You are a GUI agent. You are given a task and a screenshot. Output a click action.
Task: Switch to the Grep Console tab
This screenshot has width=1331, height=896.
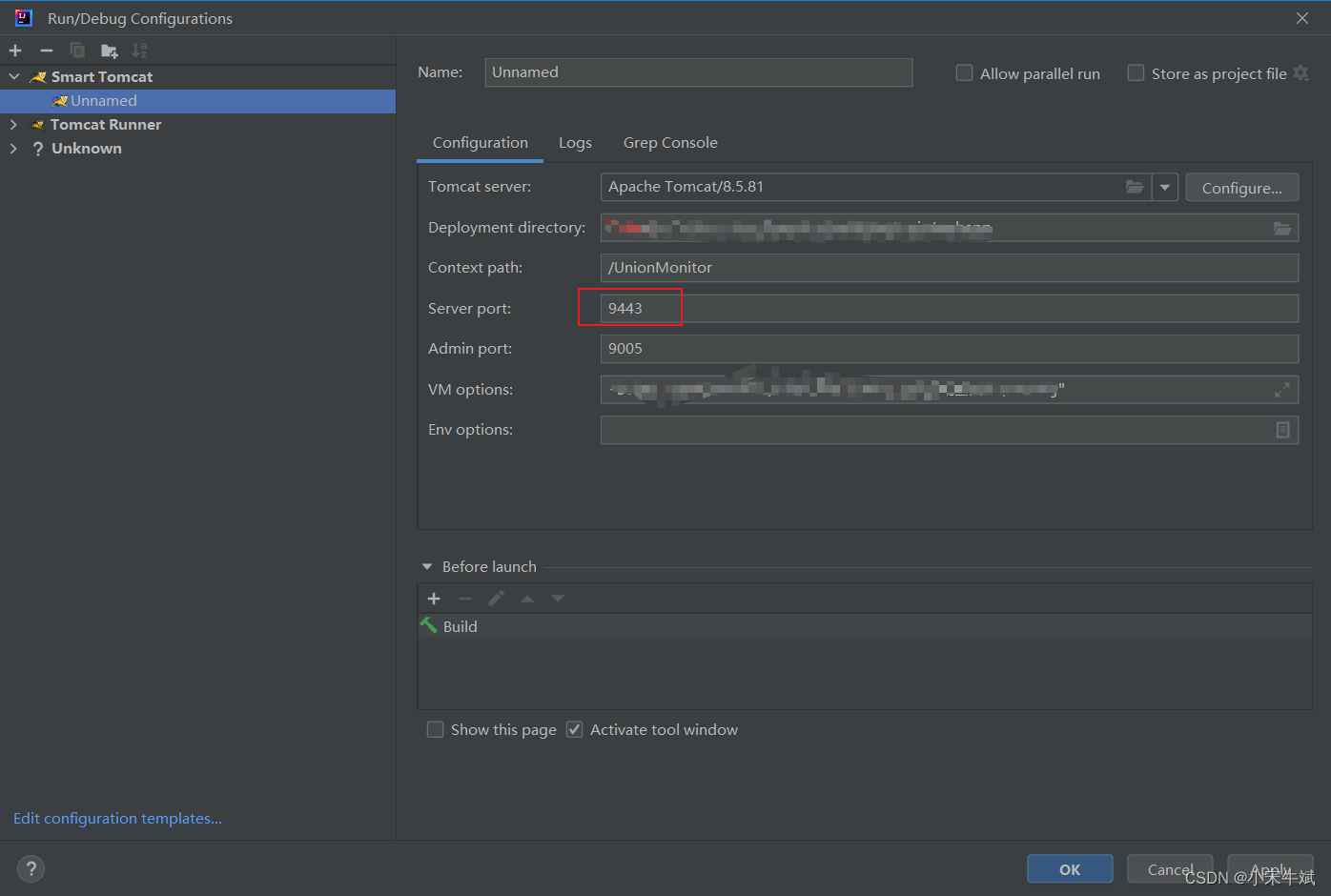[670, 143]
